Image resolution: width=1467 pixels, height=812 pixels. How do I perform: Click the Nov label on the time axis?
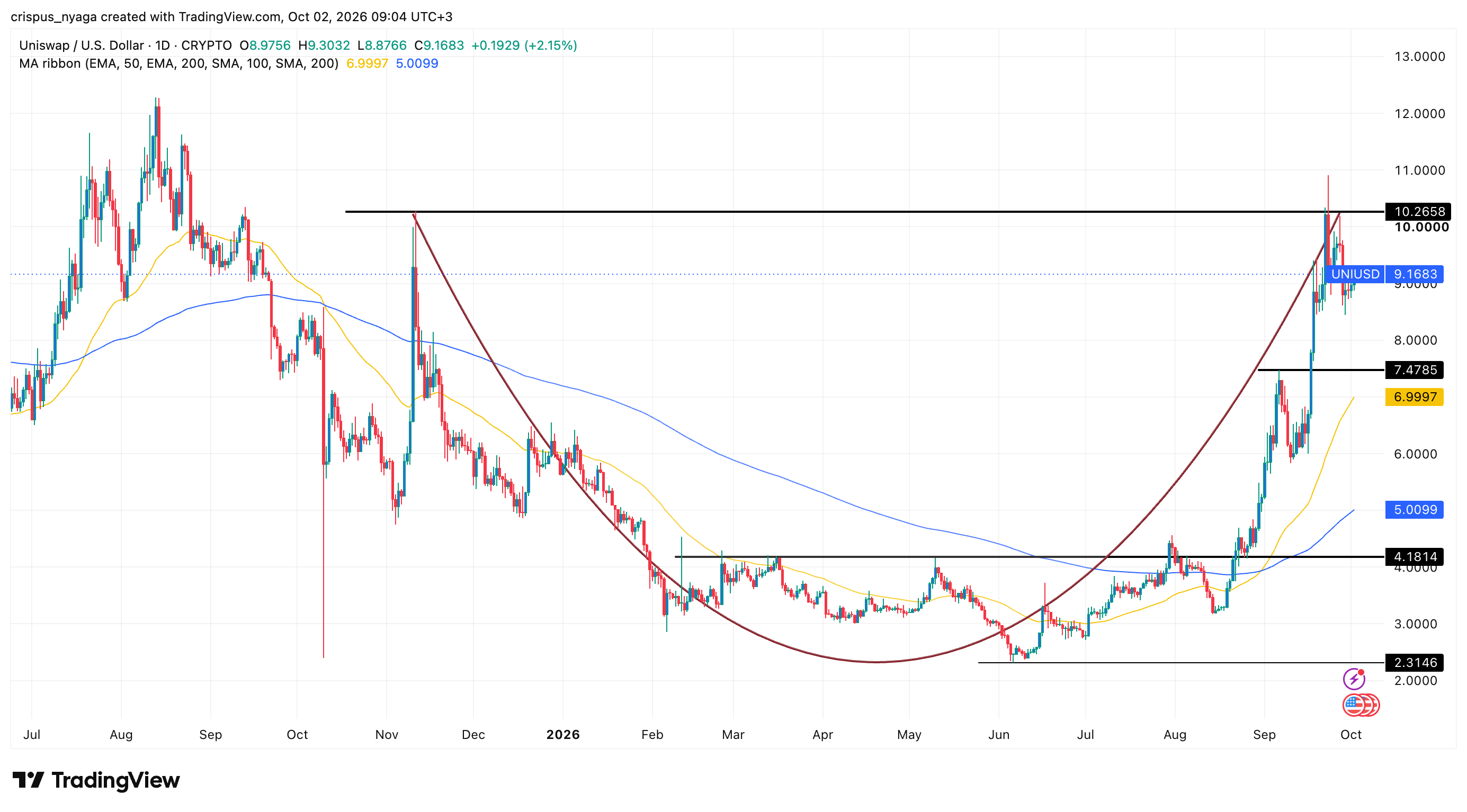tap(387, 735)
